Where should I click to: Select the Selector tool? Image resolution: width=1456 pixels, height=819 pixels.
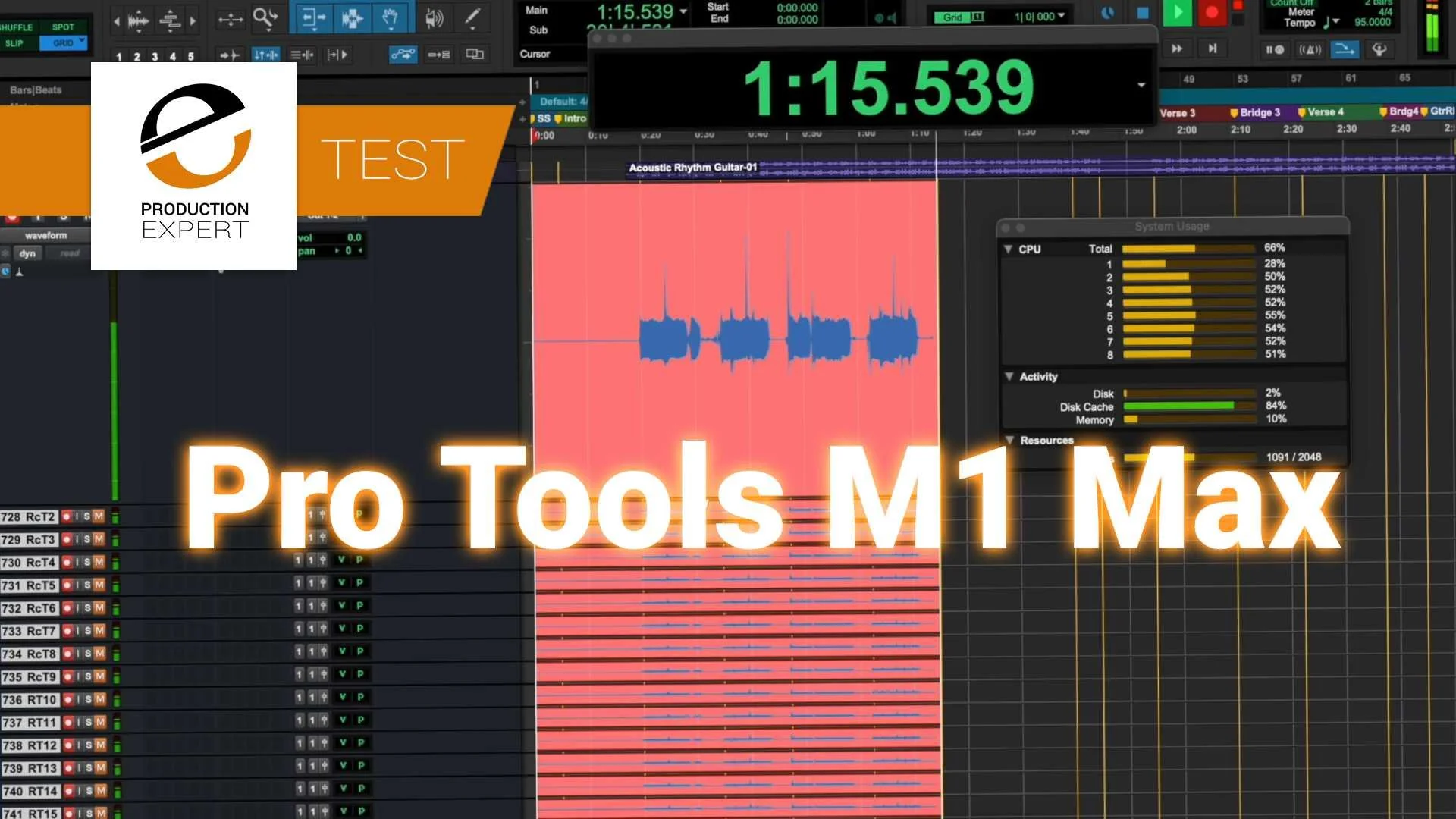point(352,18)
